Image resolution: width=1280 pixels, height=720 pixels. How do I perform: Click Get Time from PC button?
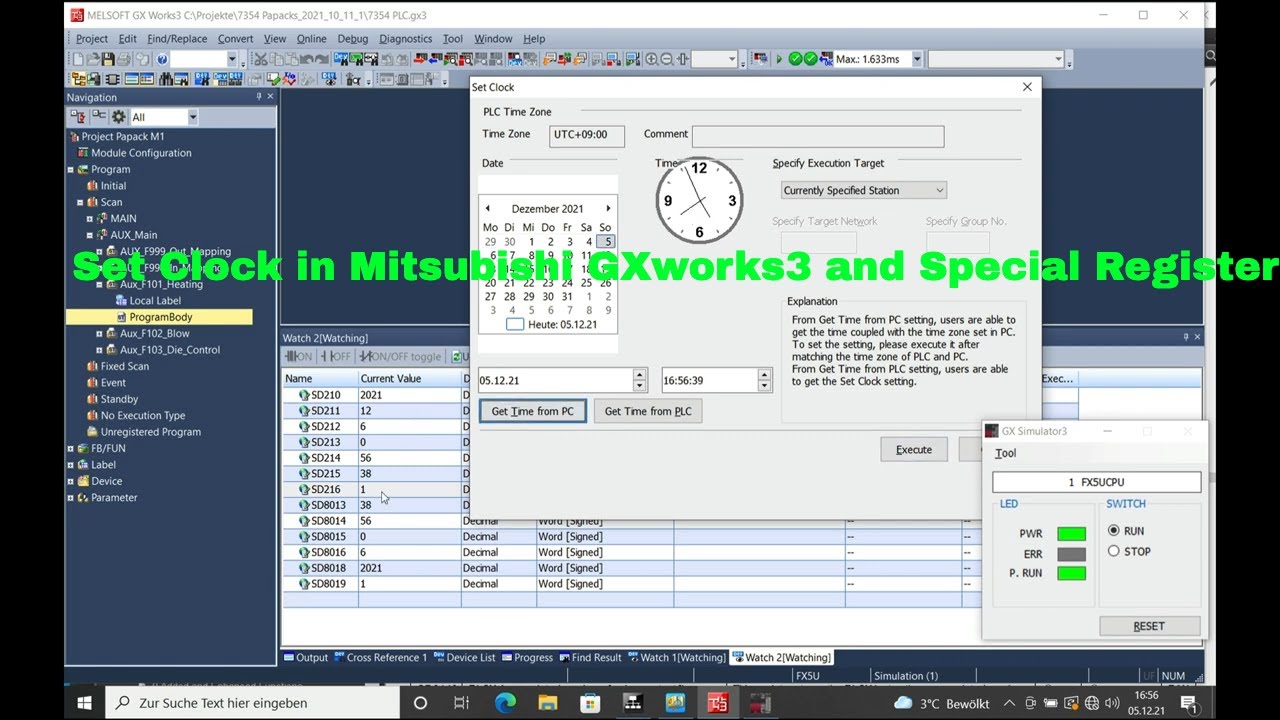click(x=533, y=411)
